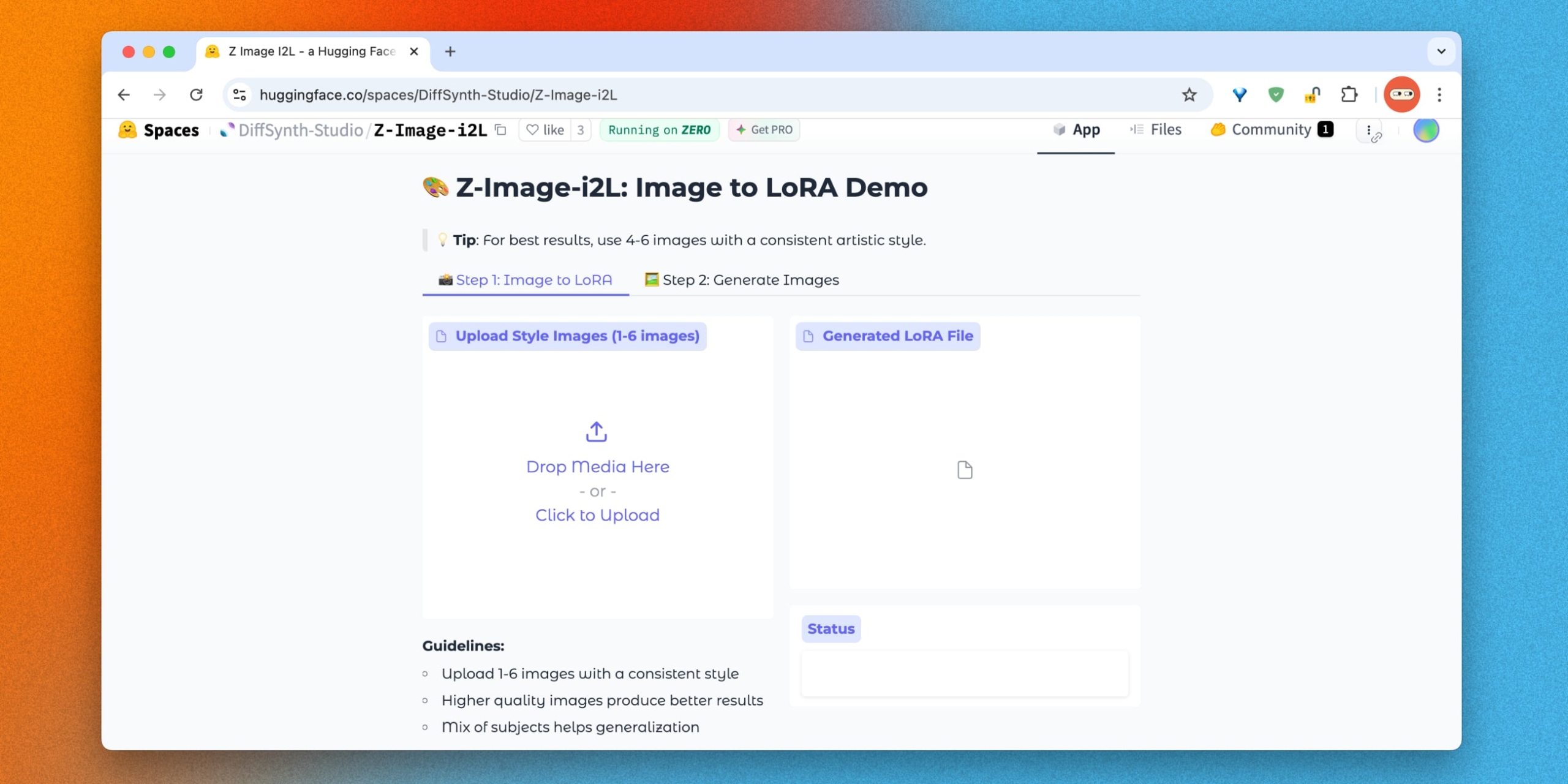This screenshot has height=784, width=1568.
Task: Click the upload arrow icon in the drop area
Action: (597, 431)
